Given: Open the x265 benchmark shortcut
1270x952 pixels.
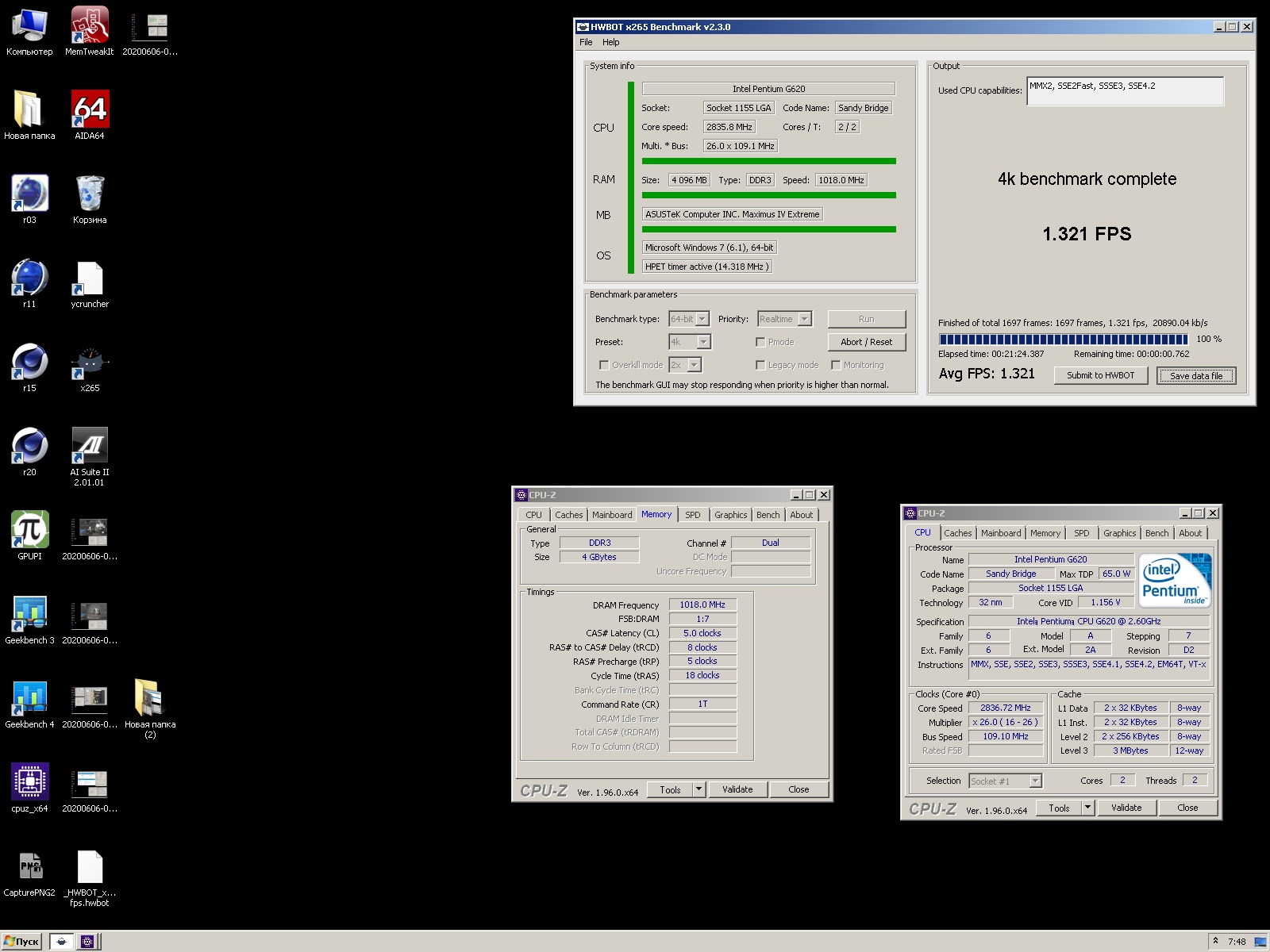Looking at the screenshot, I should coord(90,368).
